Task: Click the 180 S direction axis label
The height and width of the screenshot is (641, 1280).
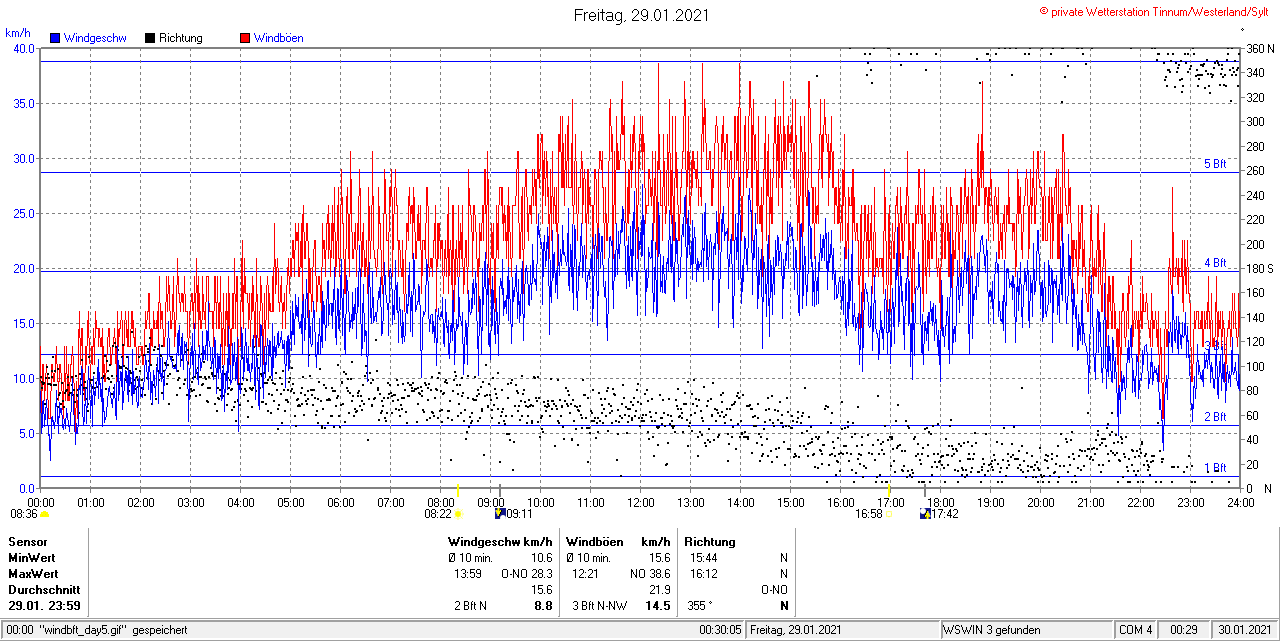Action: [1260, 268]
